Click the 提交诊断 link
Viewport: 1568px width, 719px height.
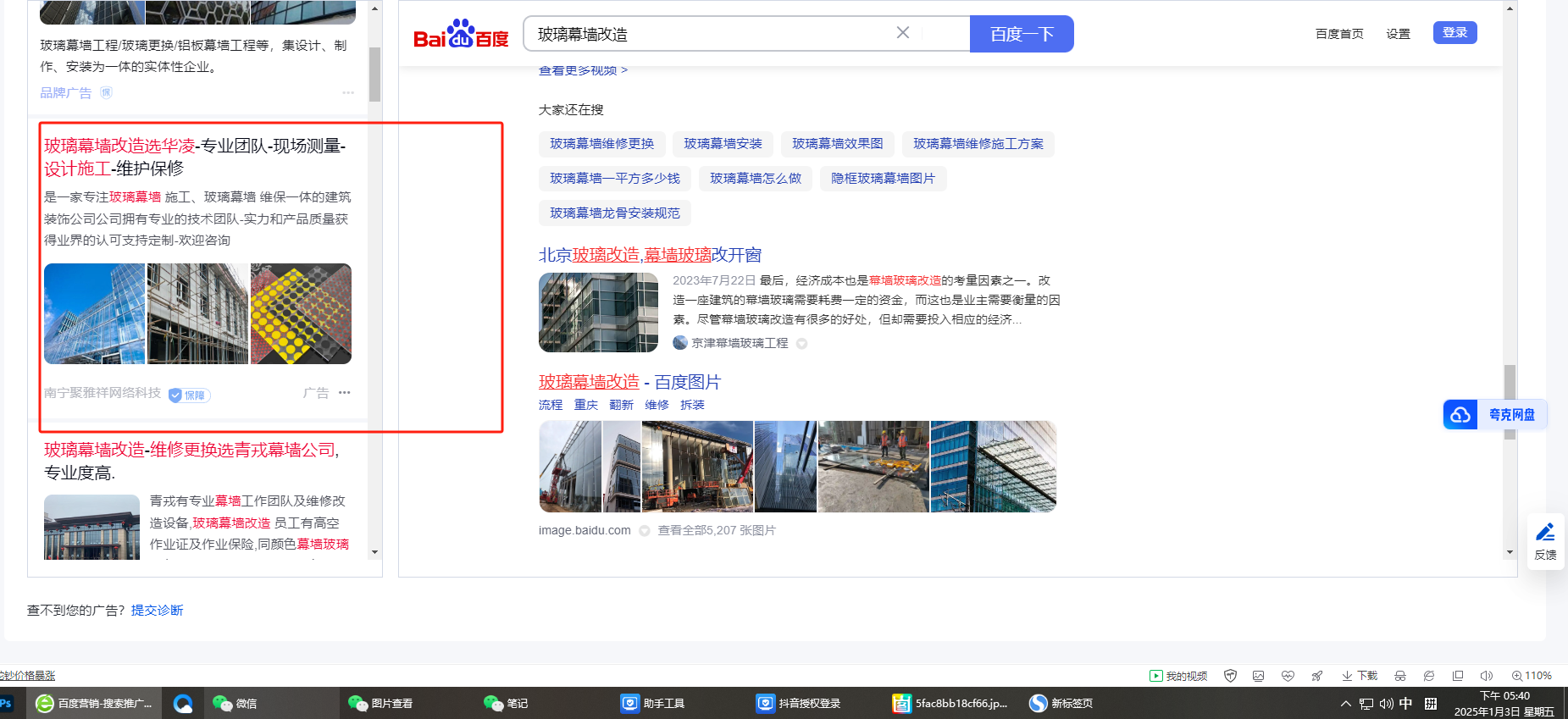click(157, 611)
